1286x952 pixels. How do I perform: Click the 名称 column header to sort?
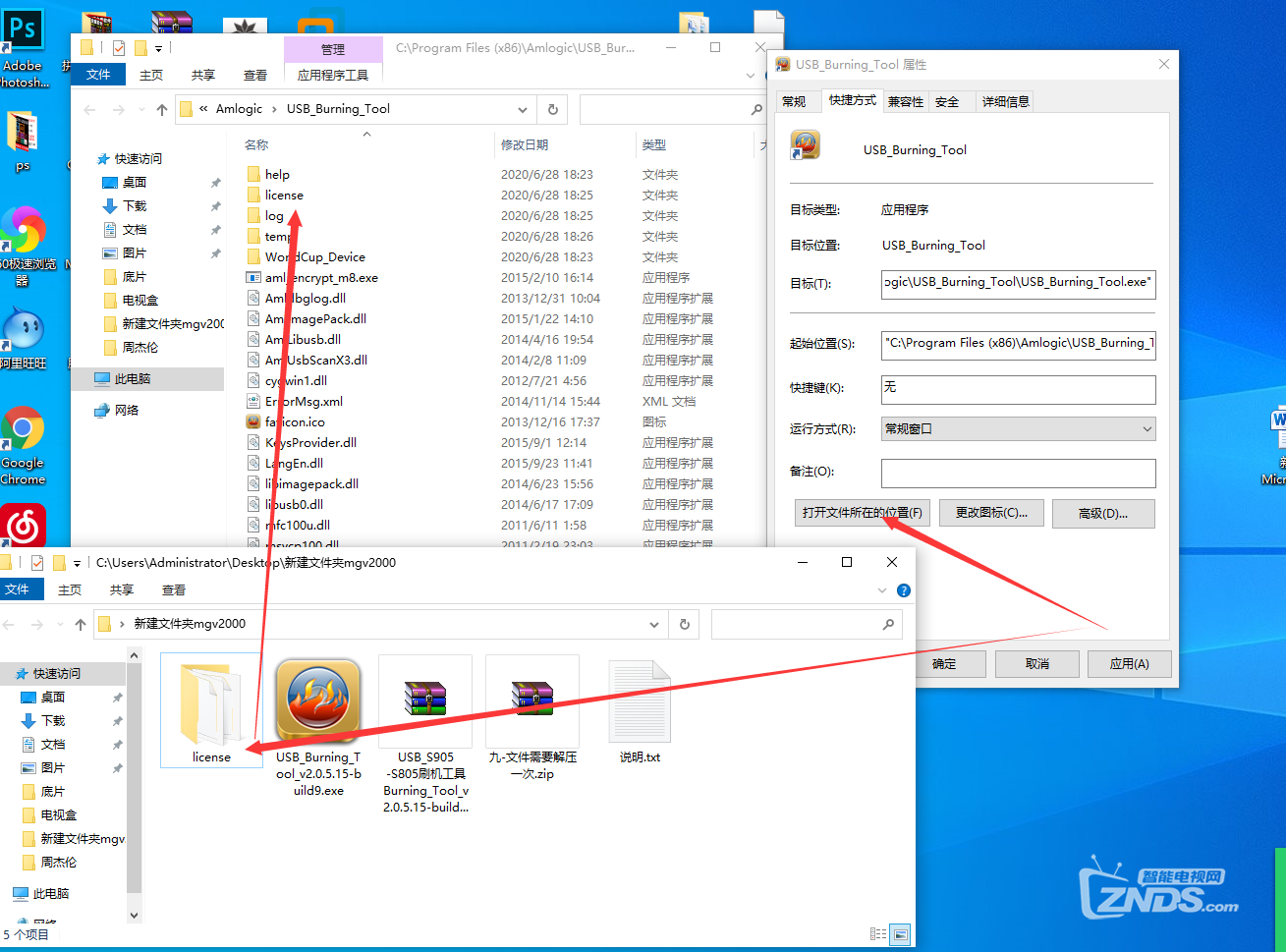point(256,144)
